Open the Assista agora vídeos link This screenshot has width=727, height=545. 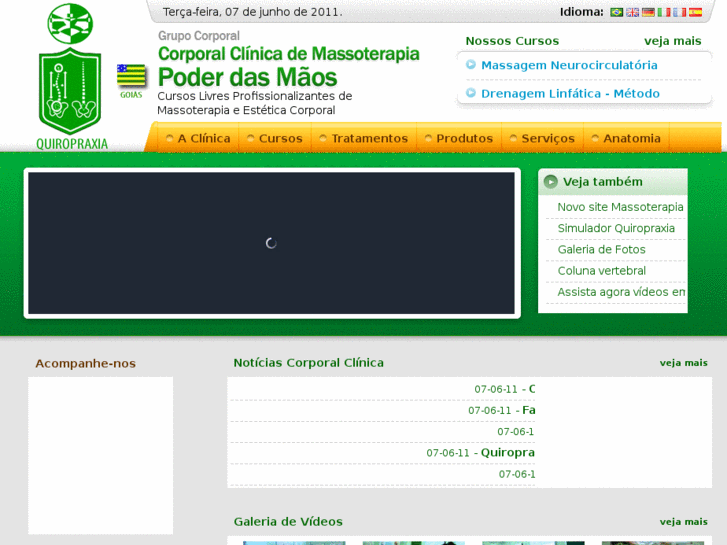(621, 292)
